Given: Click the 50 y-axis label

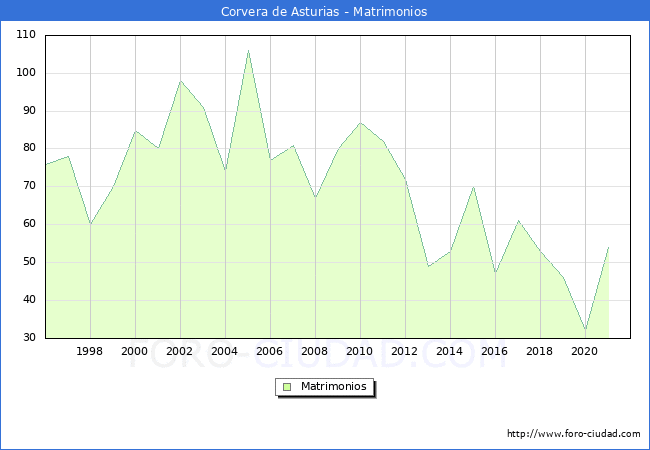Looking at the screenshot, I should [x=29, y=262].
